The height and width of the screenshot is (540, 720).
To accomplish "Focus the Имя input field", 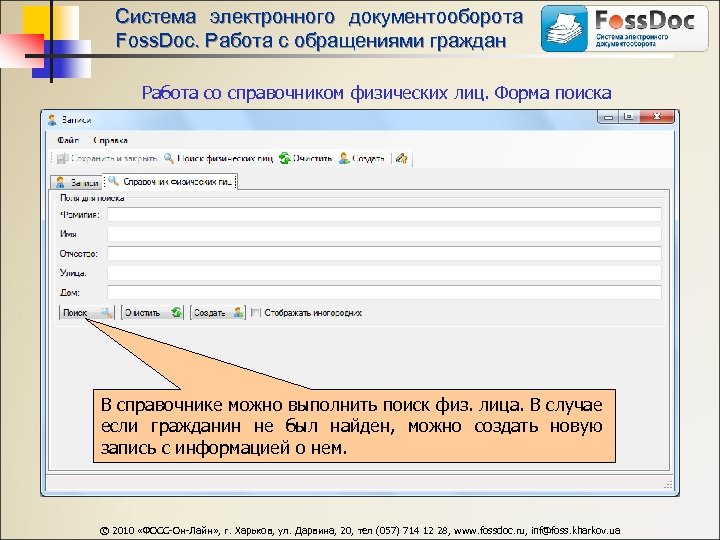I will [x=384, y=234].
